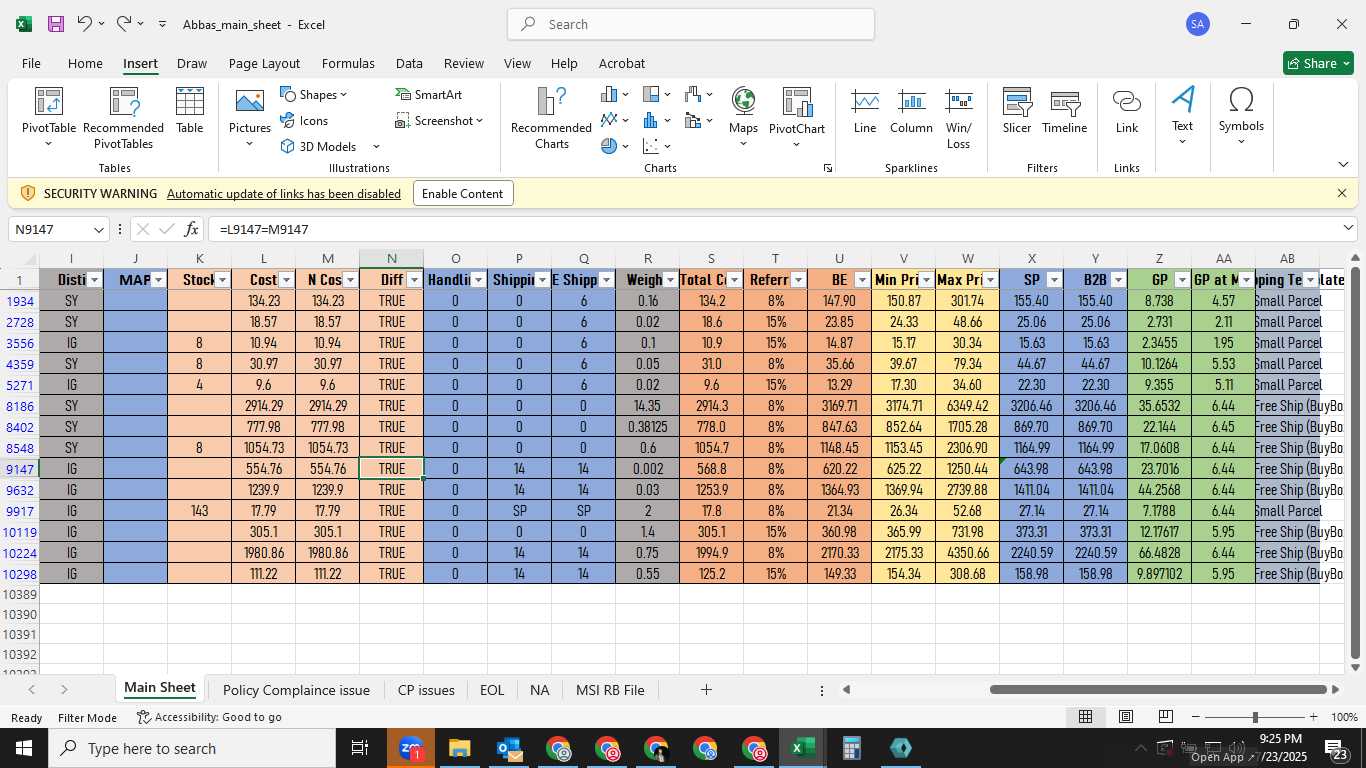Image resolution: width=1366 pixels, height=768 pixels.
Task: Insert Icons from Illustrations group
Action: (304, 120)
